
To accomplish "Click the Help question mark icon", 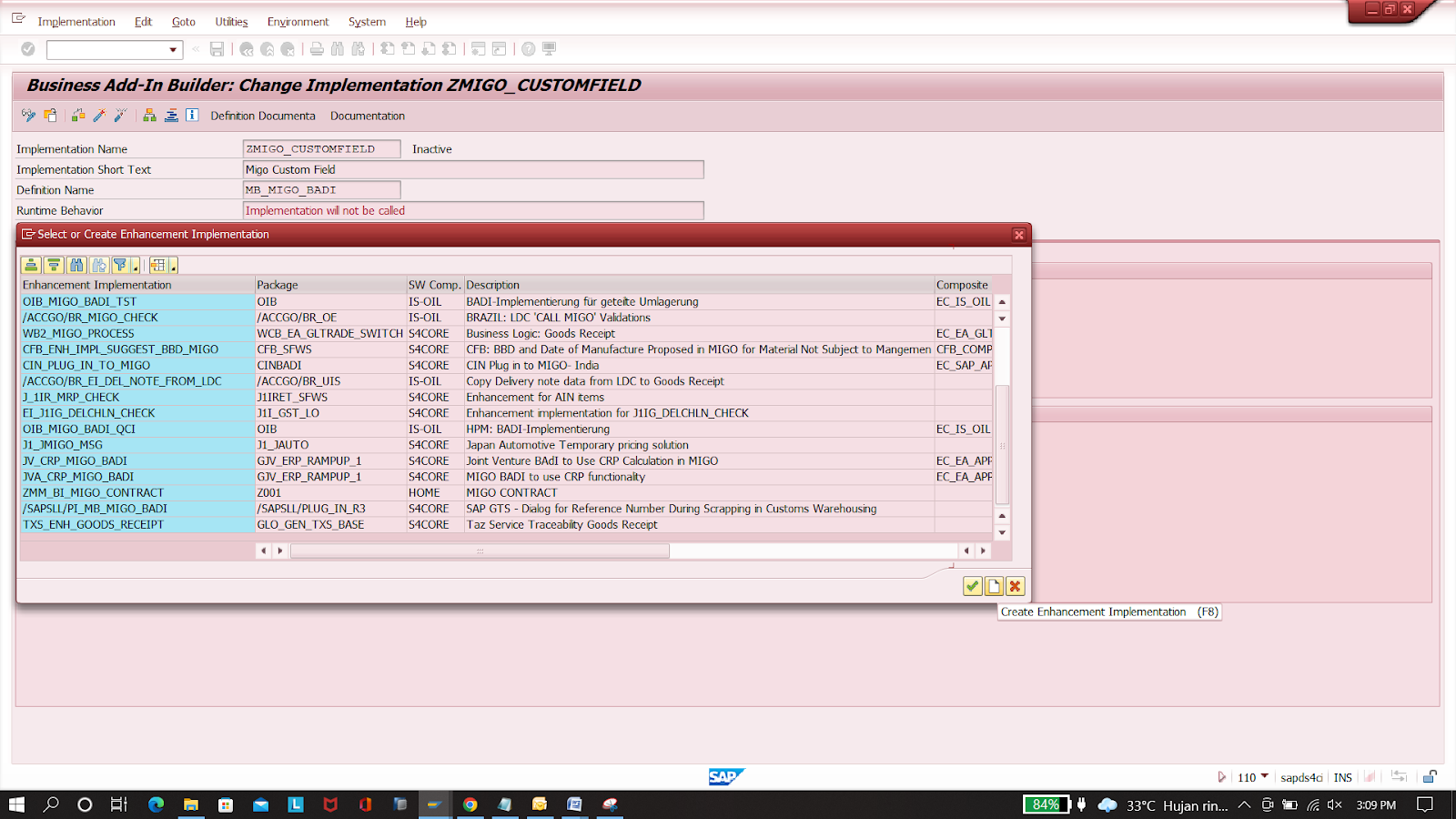I will tap(529, 49).
